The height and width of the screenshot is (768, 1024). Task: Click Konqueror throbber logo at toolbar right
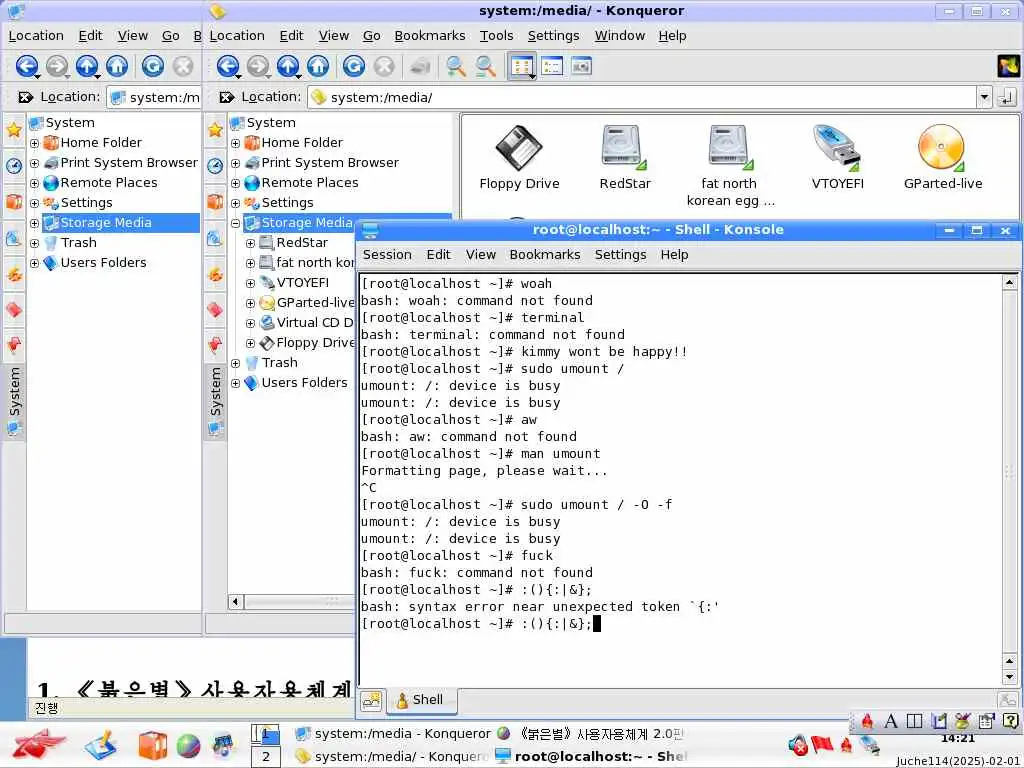pos(1008,66)
